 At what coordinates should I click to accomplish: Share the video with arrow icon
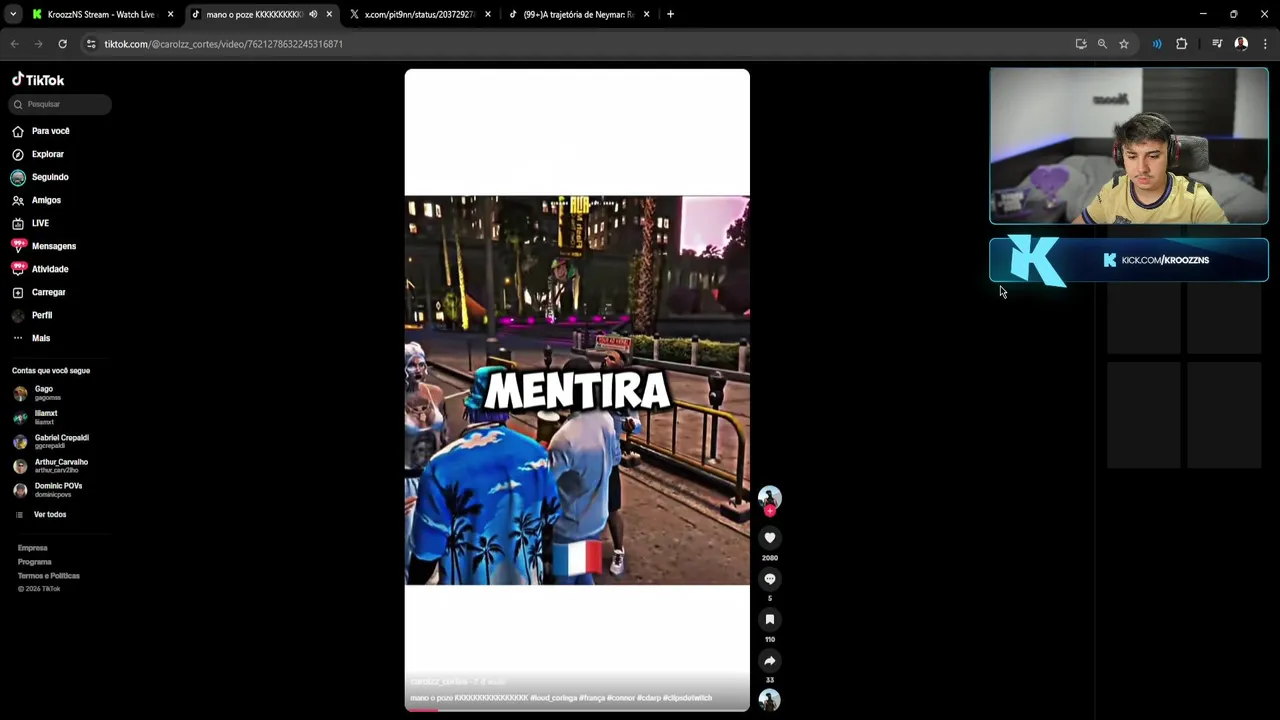point(769,661)
